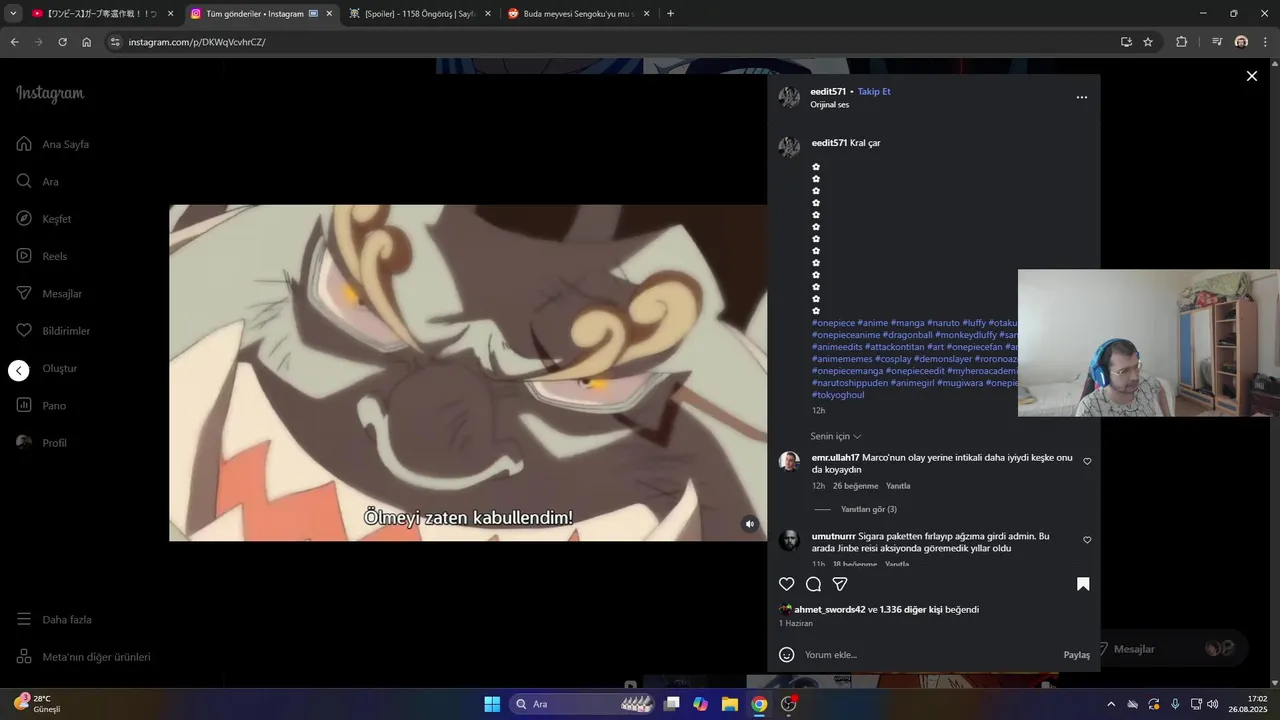
Task: Switch to Buda meyvesi Sengoku'yu tab
Action: [x=578, y=14]
